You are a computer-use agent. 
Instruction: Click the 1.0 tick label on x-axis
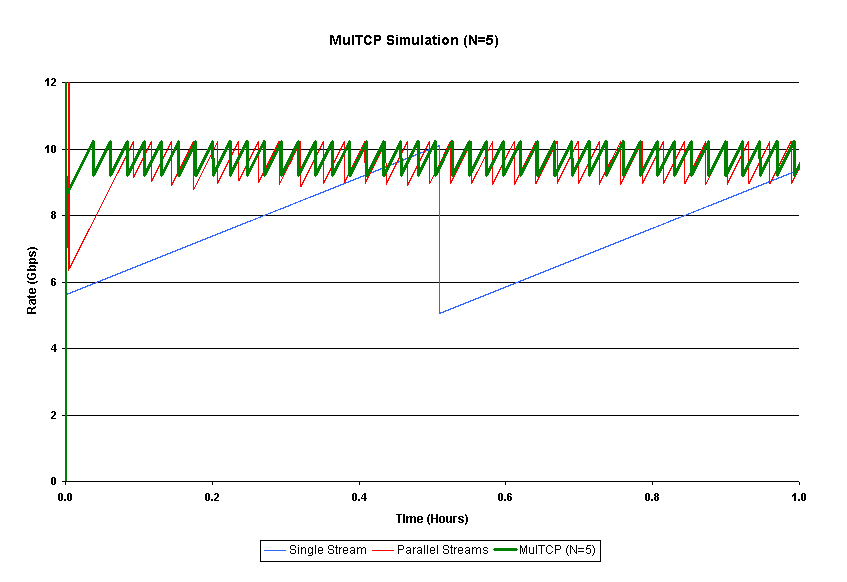pyautogui.click(x=798, y=496)
